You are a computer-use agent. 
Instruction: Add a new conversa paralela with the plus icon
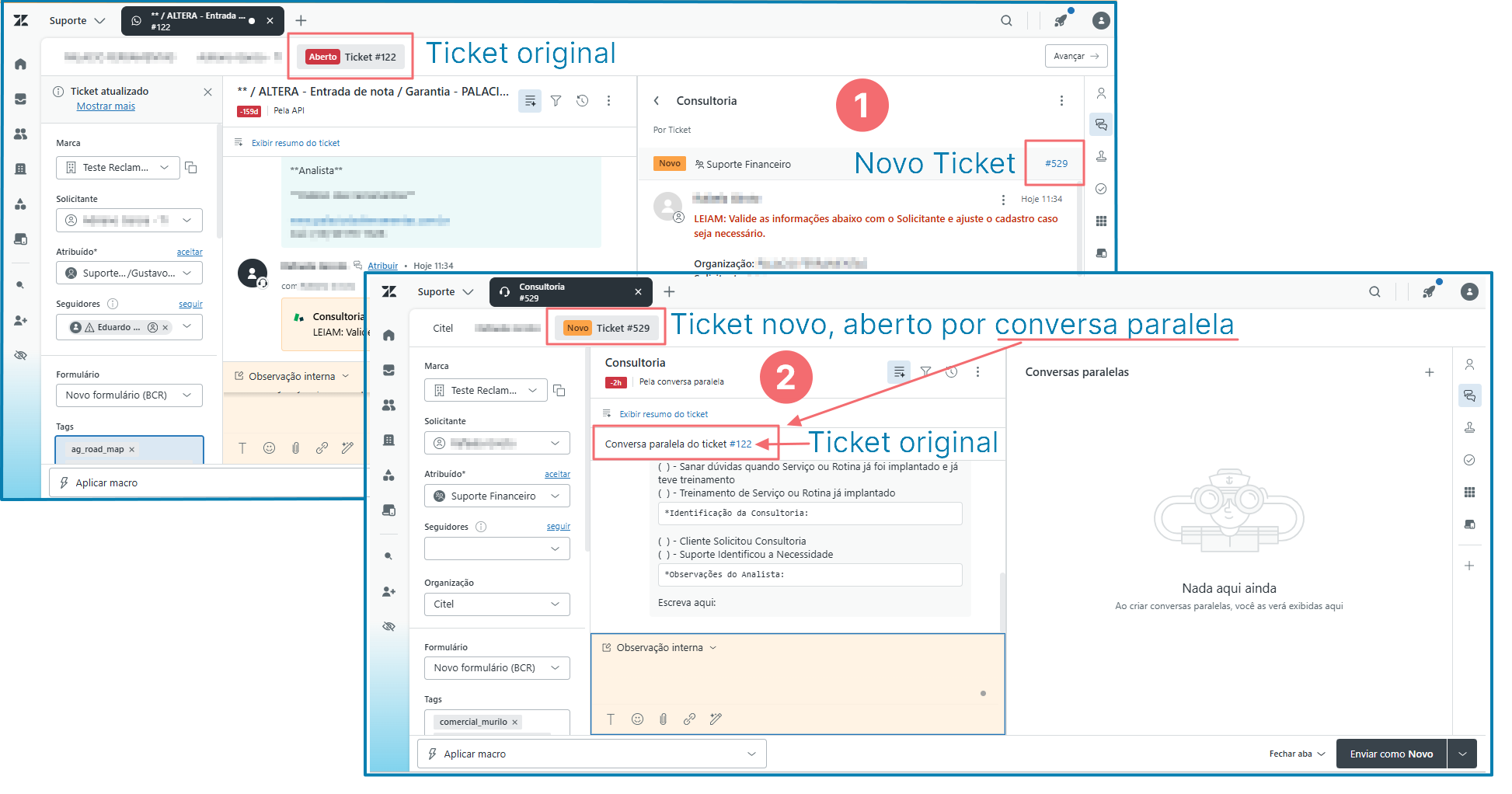1429,372
